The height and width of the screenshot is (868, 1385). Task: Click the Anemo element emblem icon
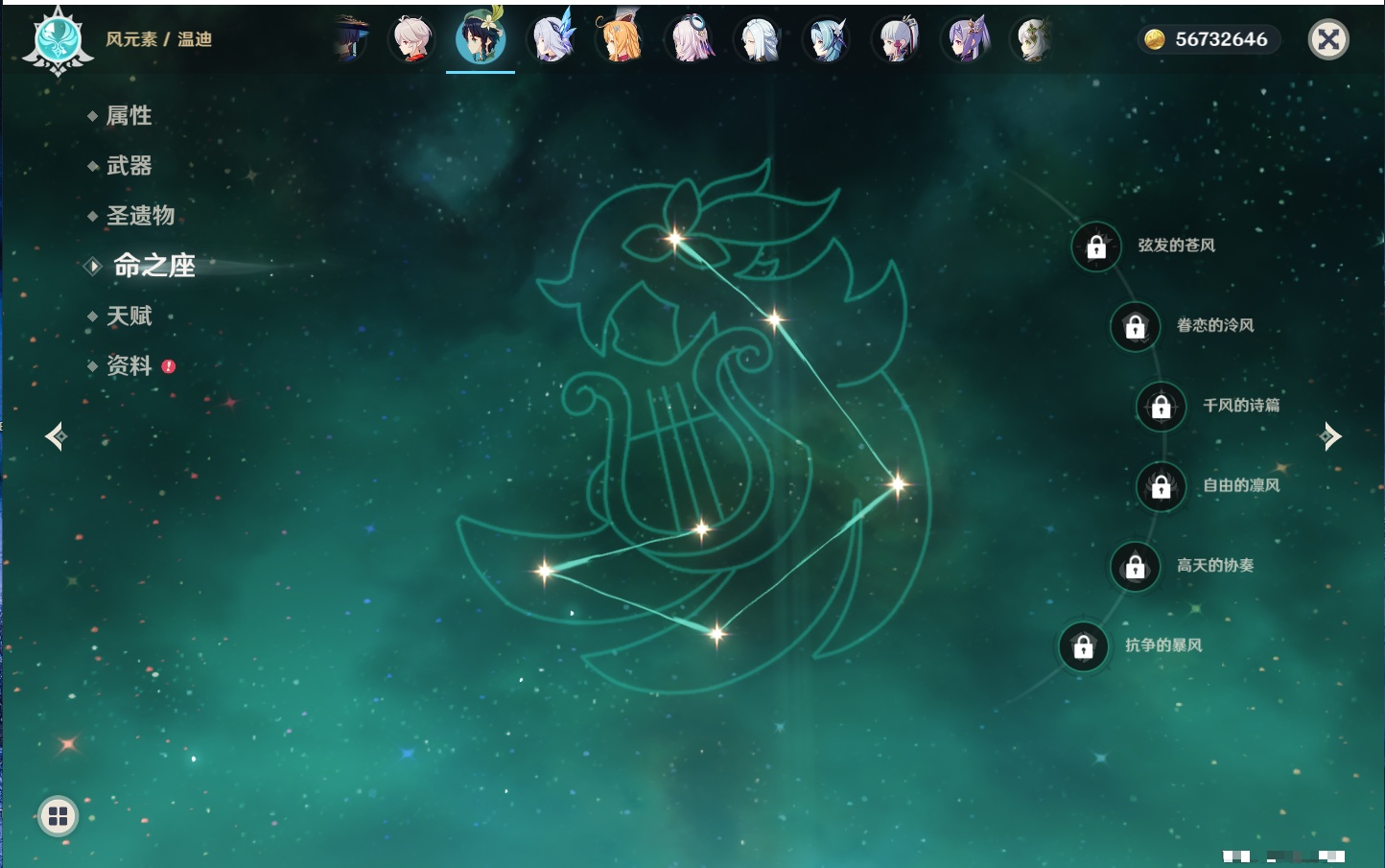tap(58, 40)
